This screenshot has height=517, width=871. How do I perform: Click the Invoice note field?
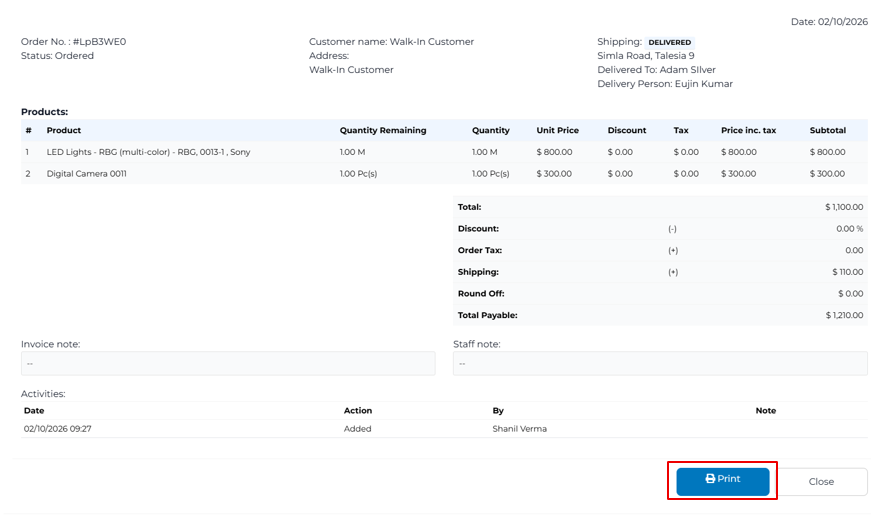coord(228,364)
